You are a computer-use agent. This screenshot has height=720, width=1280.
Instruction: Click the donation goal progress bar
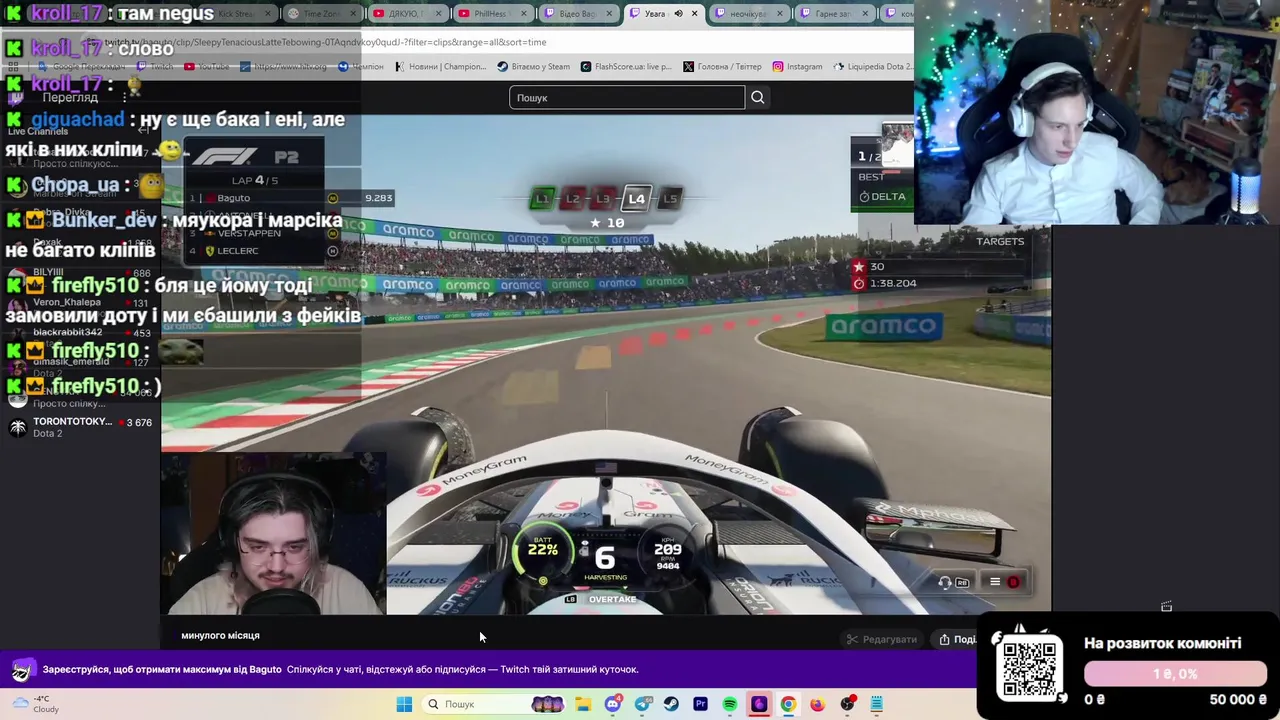[x=1175, y=674]
